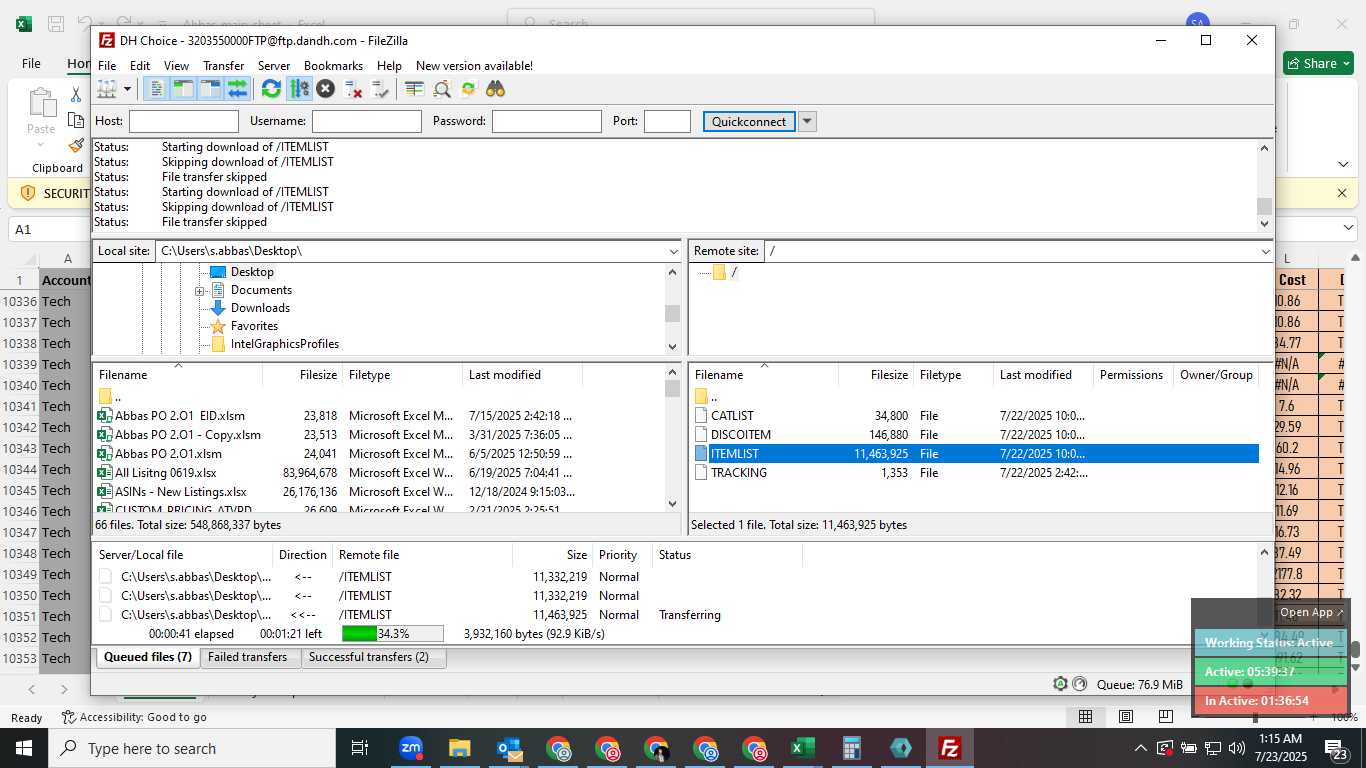Select All Lisitng 0619.xlsx file

pyautogui.click(x=166, y=472)
